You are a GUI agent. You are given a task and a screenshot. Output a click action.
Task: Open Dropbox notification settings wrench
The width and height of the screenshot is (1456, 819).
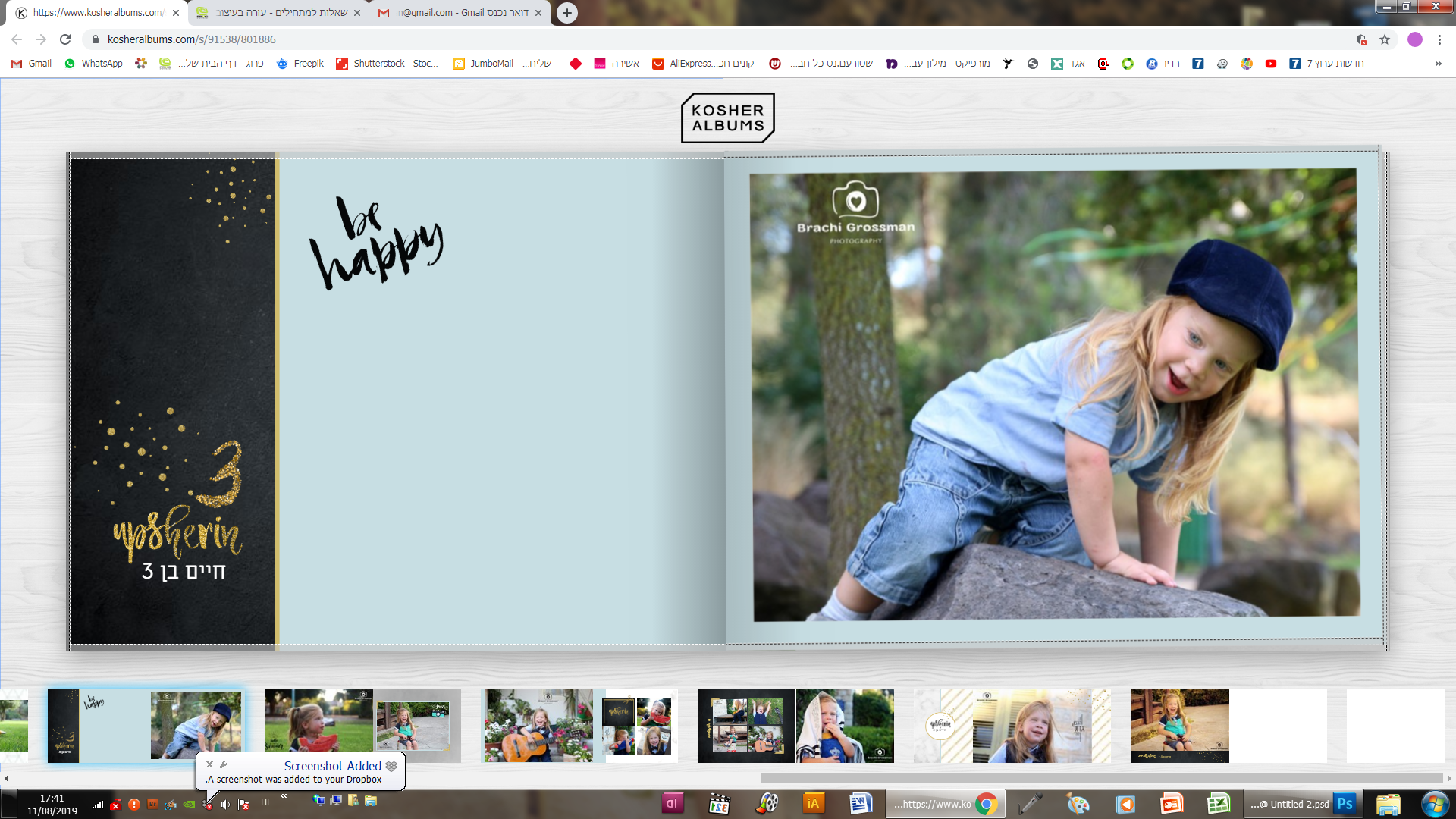(x=224, y=764)
